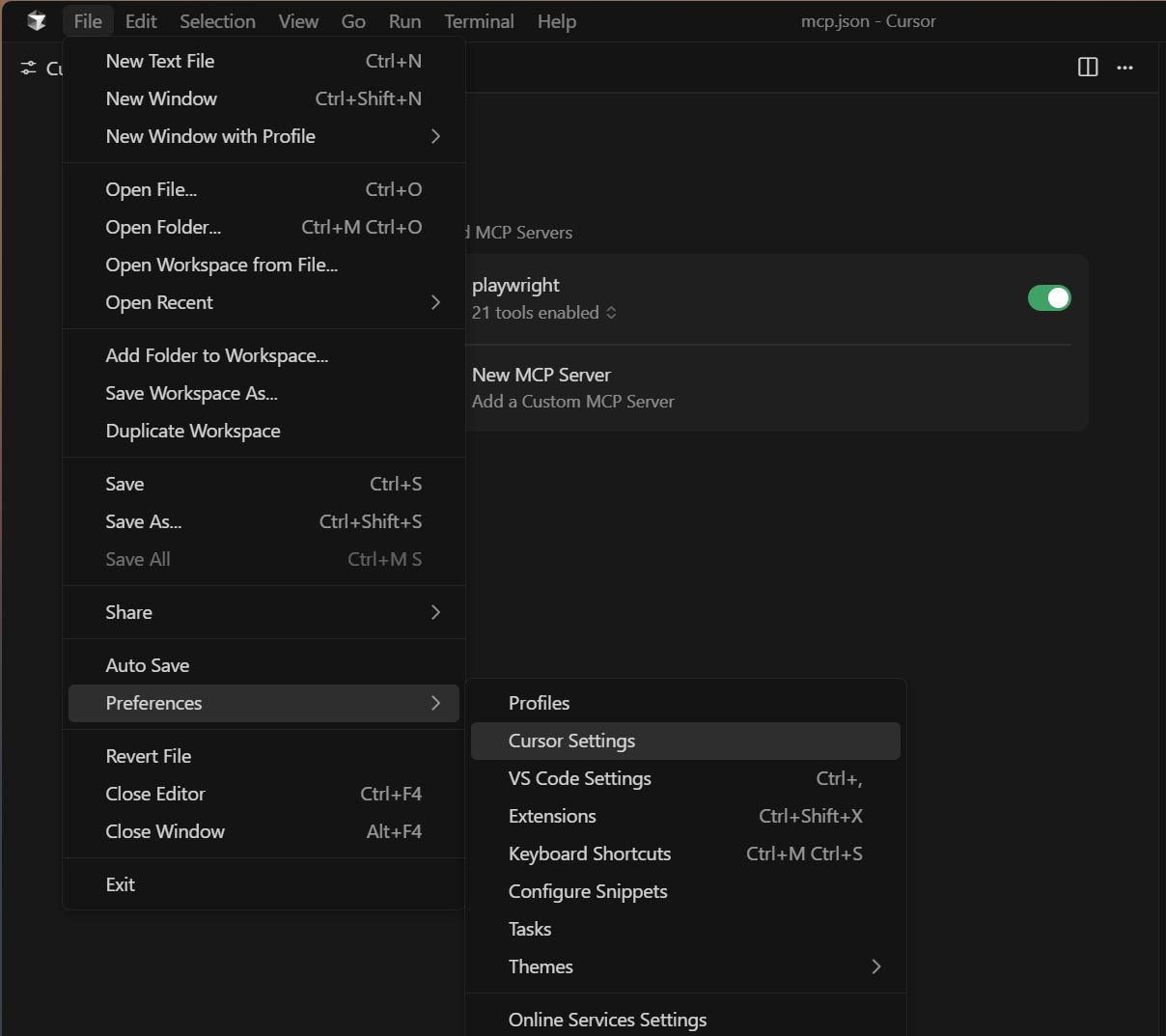This screenshot has width=1166, height=1036.
Task: Click the Cursor app logo icon
Action: pyautogui.click(x=37, y=21)
